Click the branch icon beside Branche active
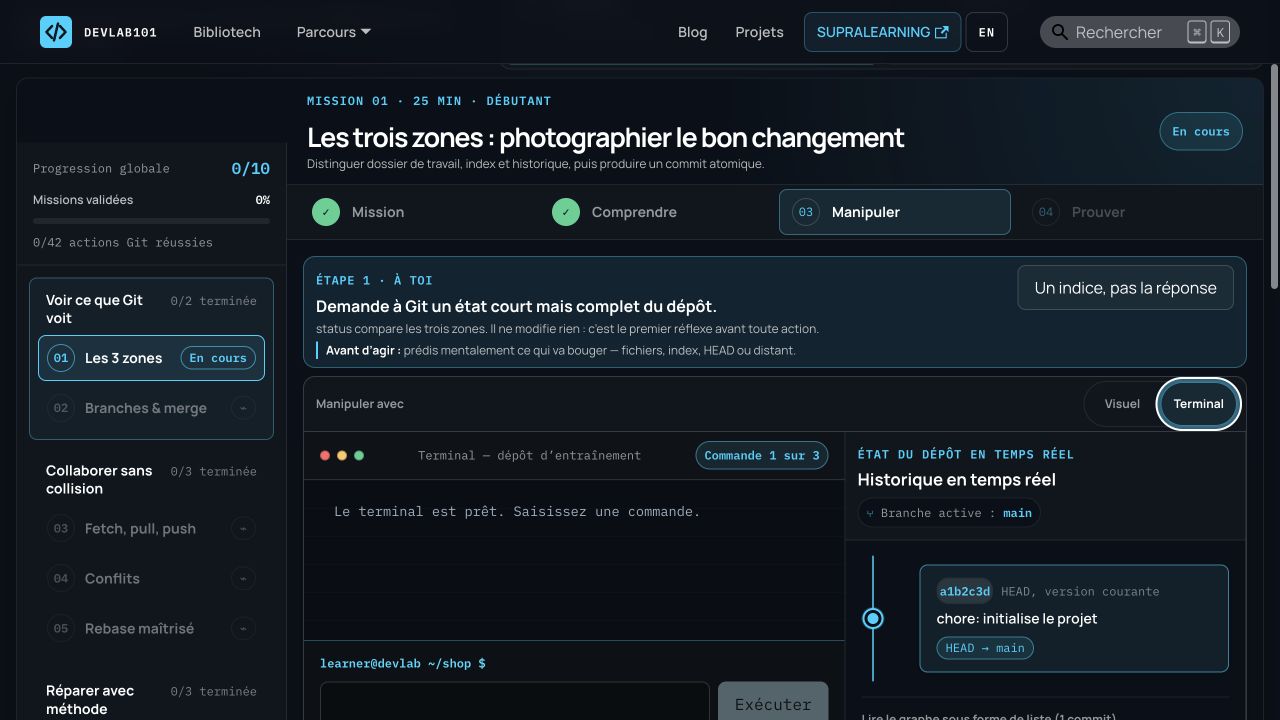 click(x=870, y=513)
